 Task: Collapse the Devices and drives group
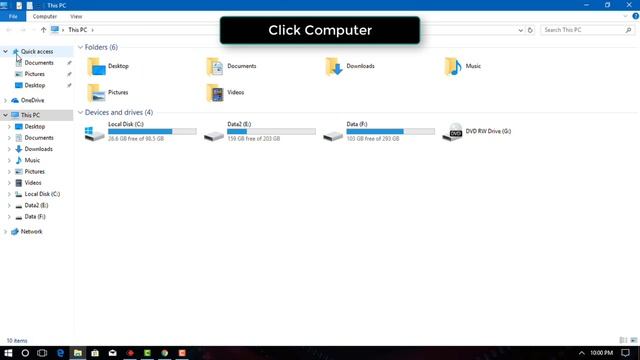pos(80,112)
